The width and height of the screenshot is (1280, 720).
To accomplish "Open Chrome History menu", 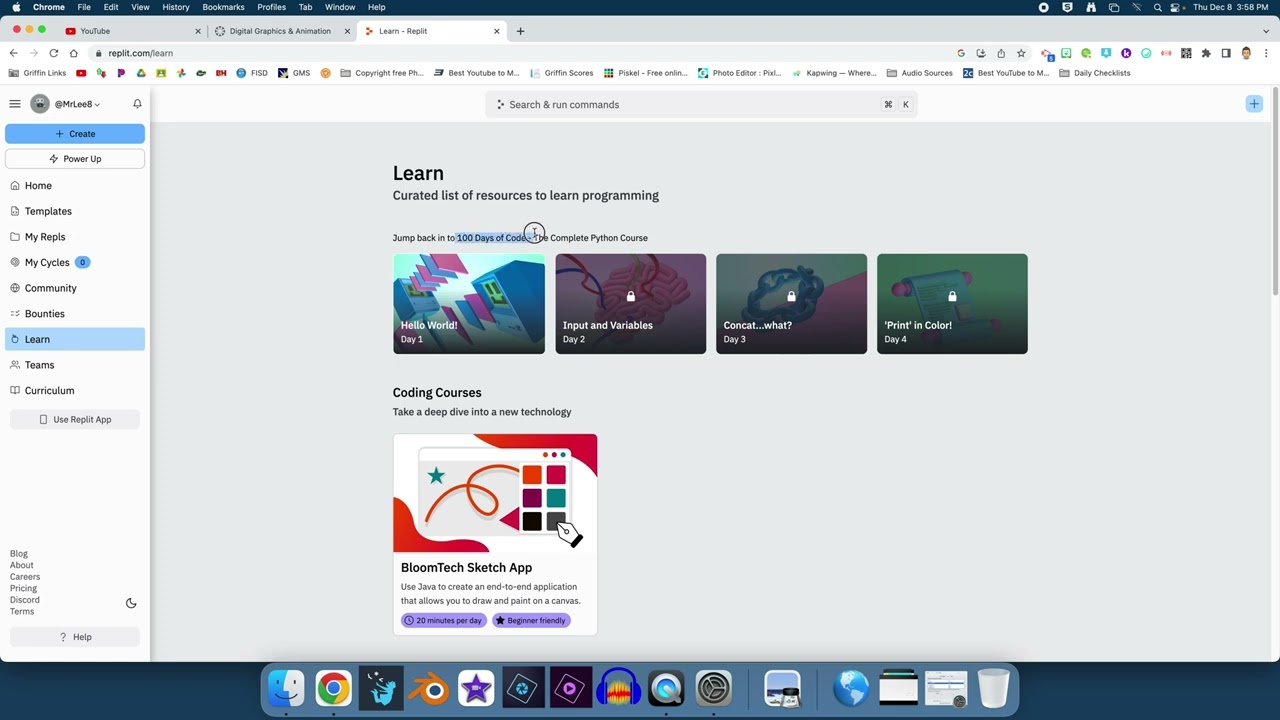I will 175,7.
